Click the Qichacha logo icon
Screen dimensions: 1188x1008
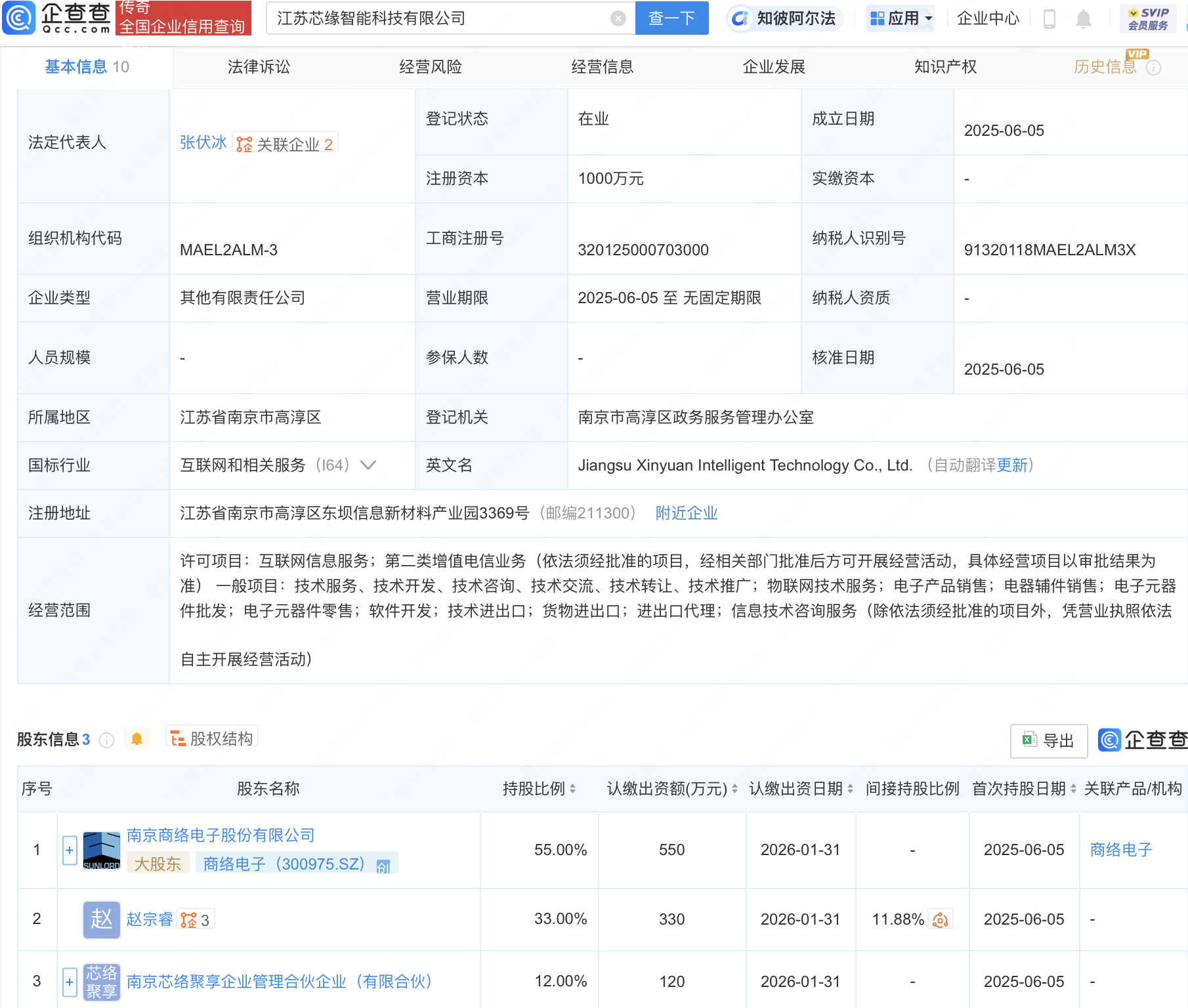coord(20,18)
